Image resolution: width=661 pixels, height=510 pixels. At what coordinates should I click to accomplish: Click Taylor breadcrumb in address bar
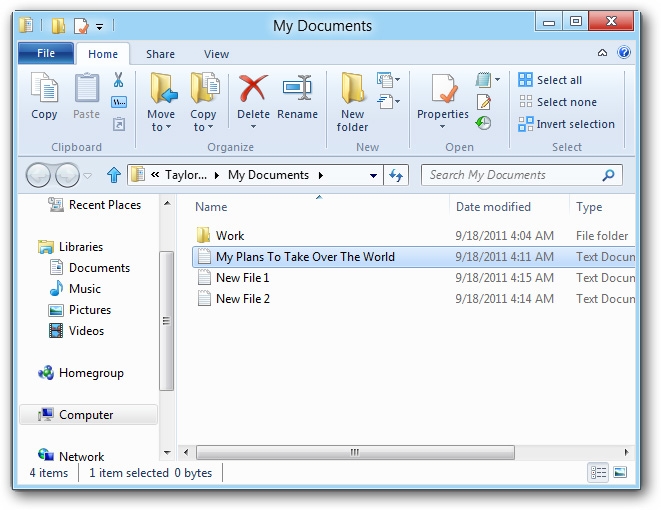185,175
